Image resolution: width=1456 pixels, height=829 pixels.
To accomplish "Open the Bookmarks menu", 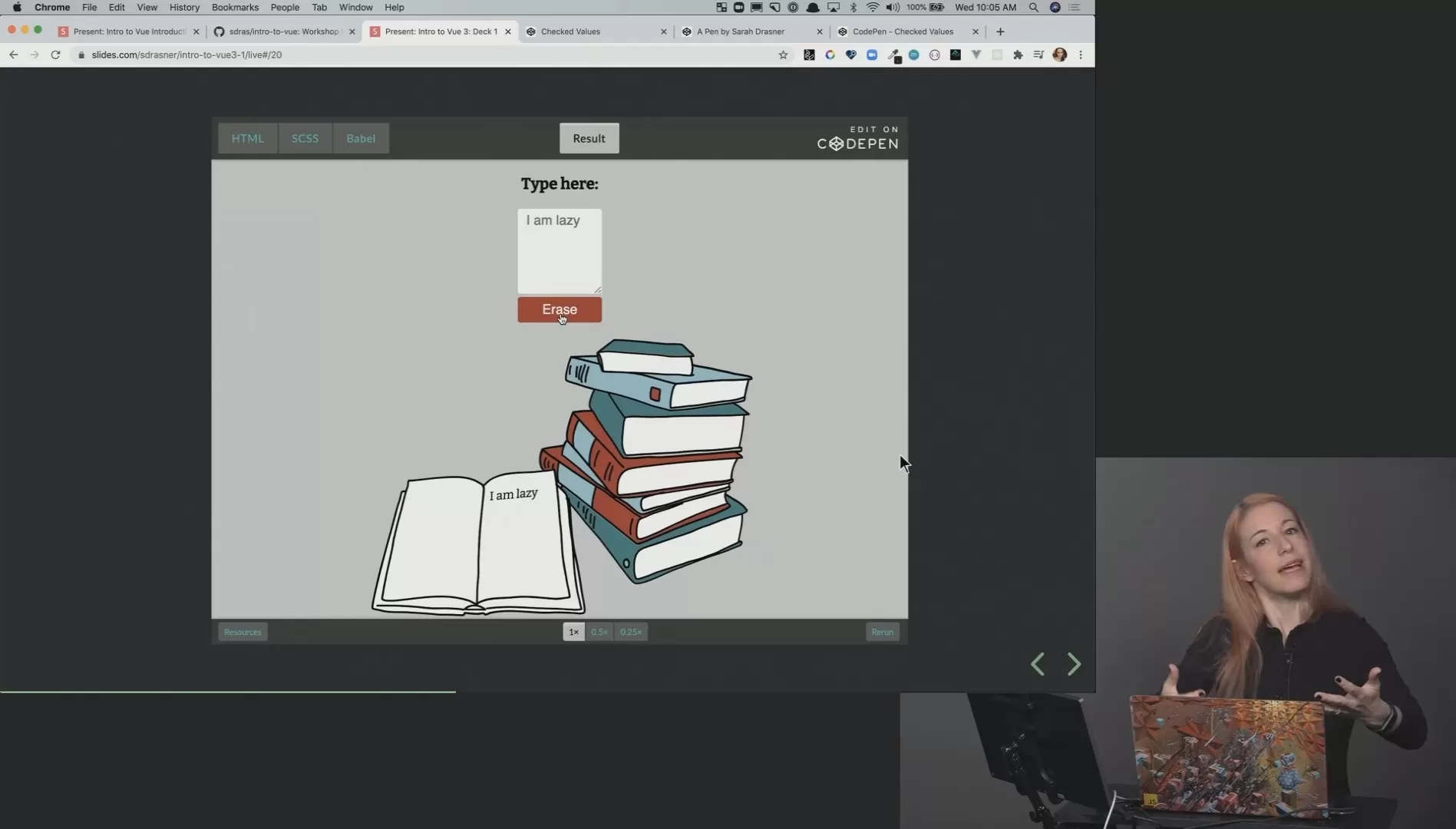I will coord(235,7).
